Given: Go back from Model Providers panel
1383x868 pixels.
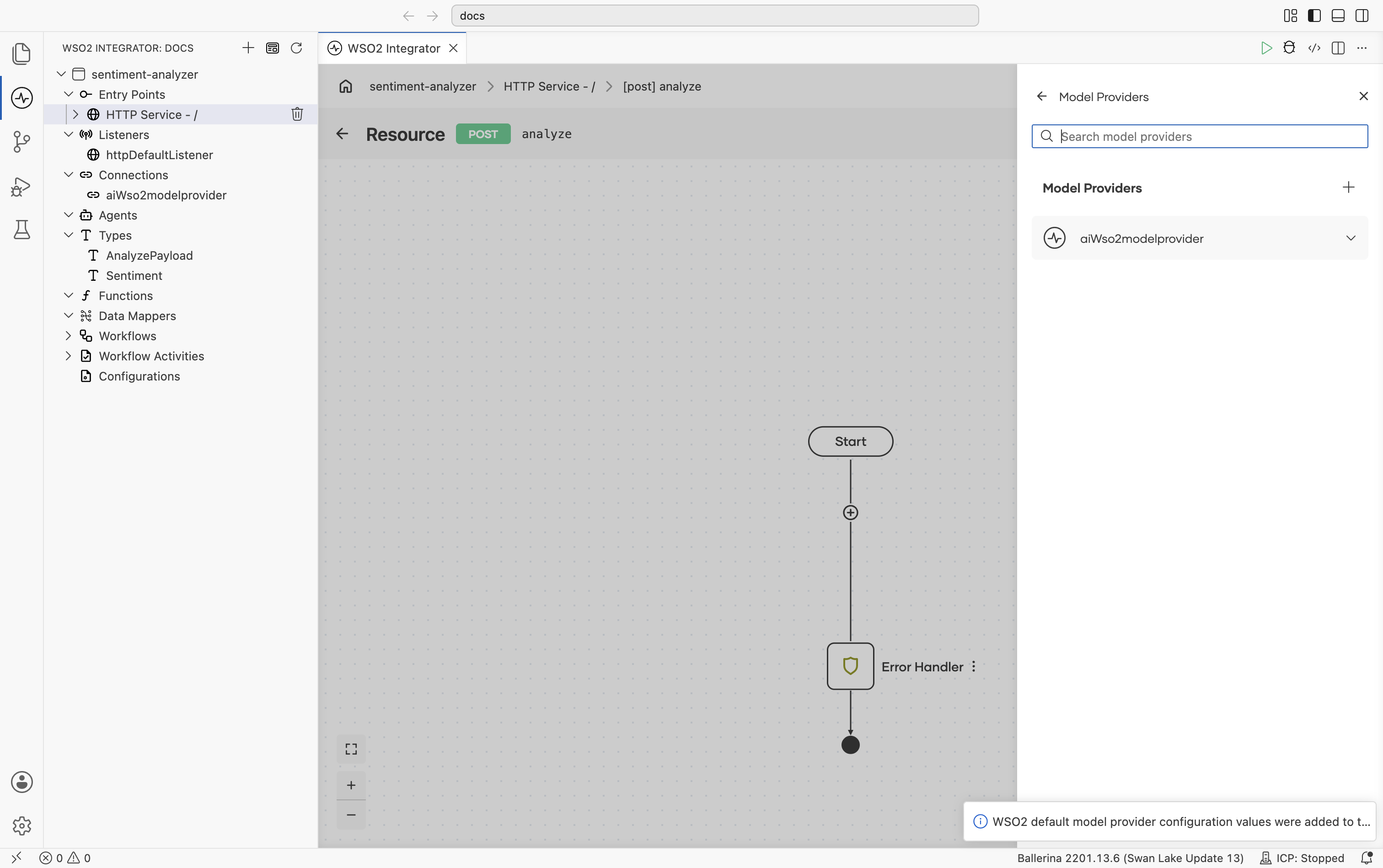Looking at the screenshot, I should [1042, 96].
